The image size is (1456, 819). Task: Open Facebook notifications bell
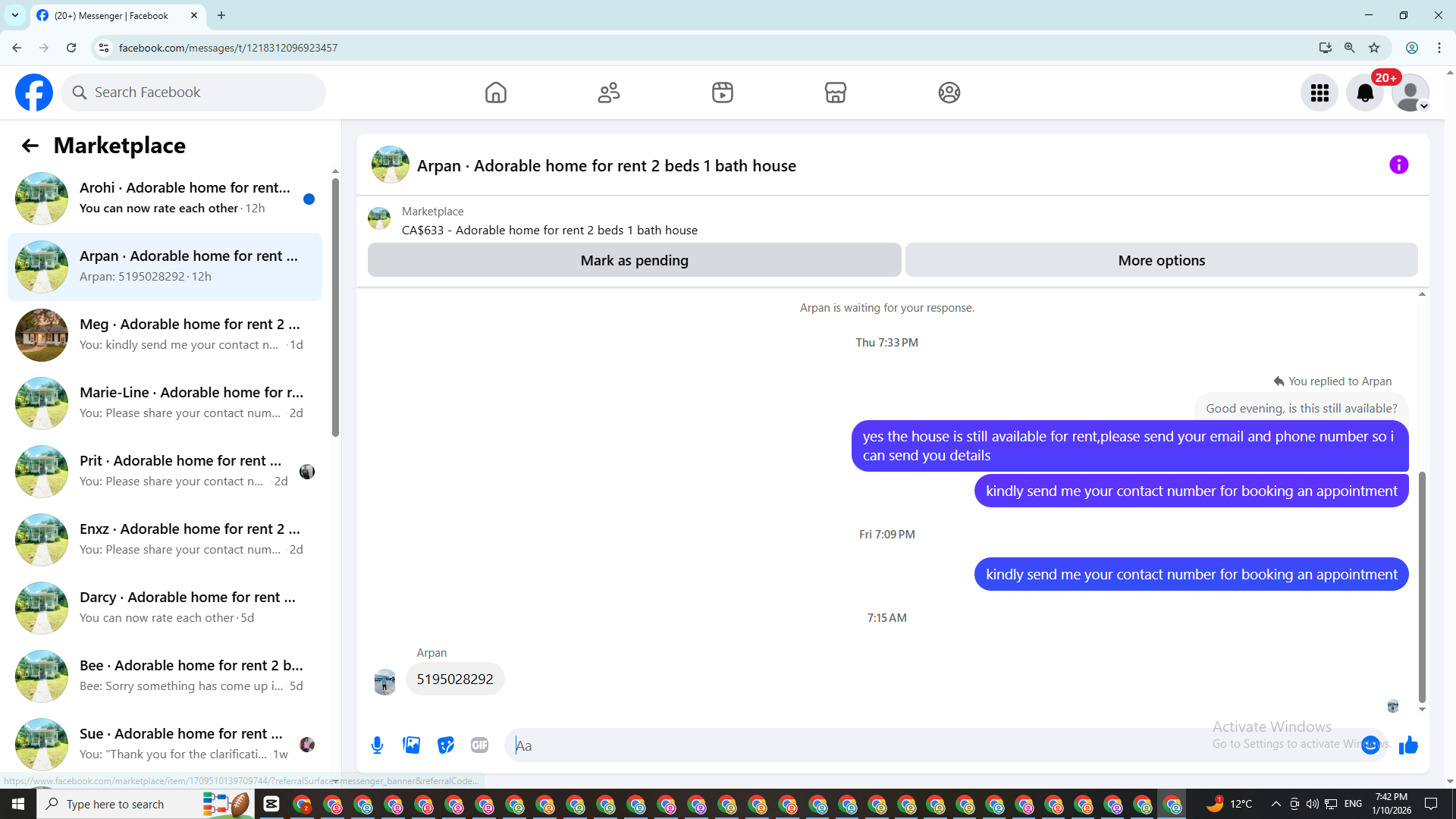1364,93
